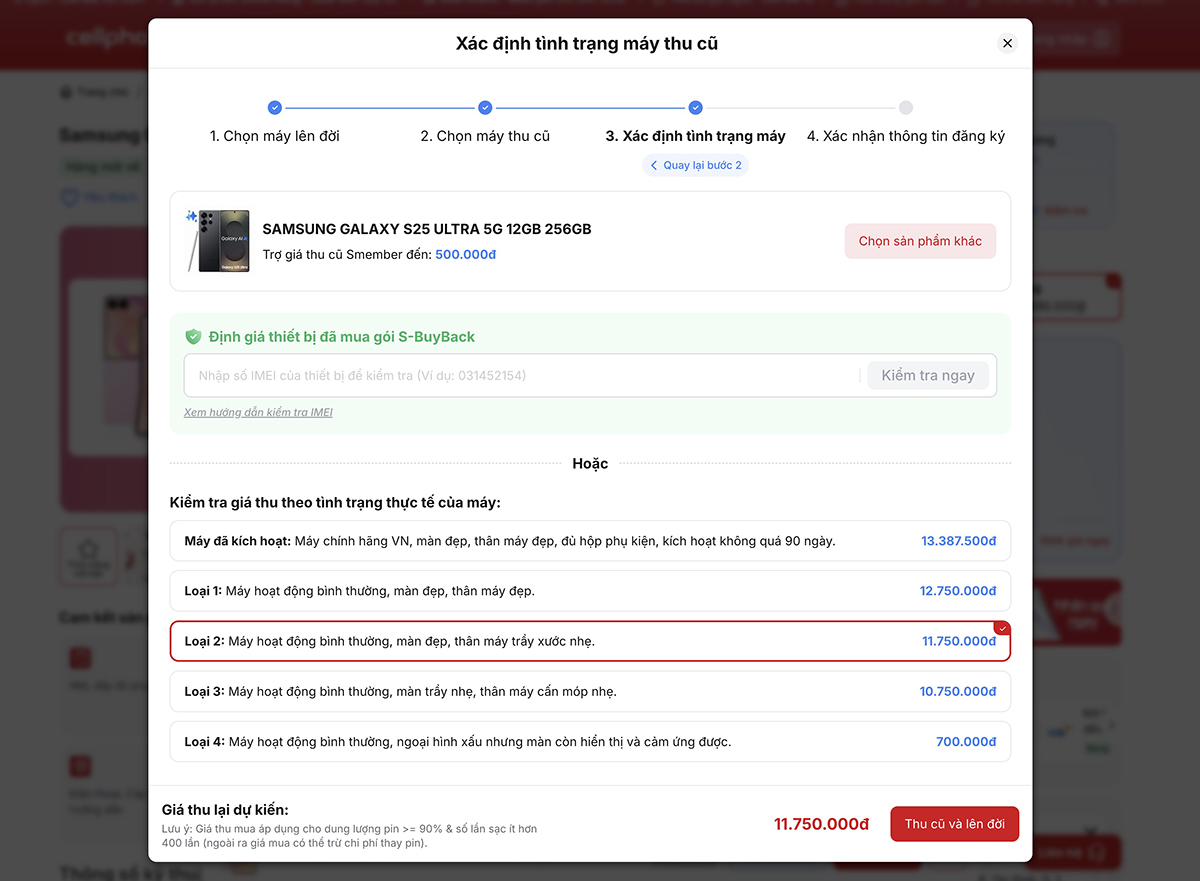The width and height of the screenshot is (1200, 881).
Task: Select 'Máy đã kích hoạt' condition option
Action: [x=590, y=541]
